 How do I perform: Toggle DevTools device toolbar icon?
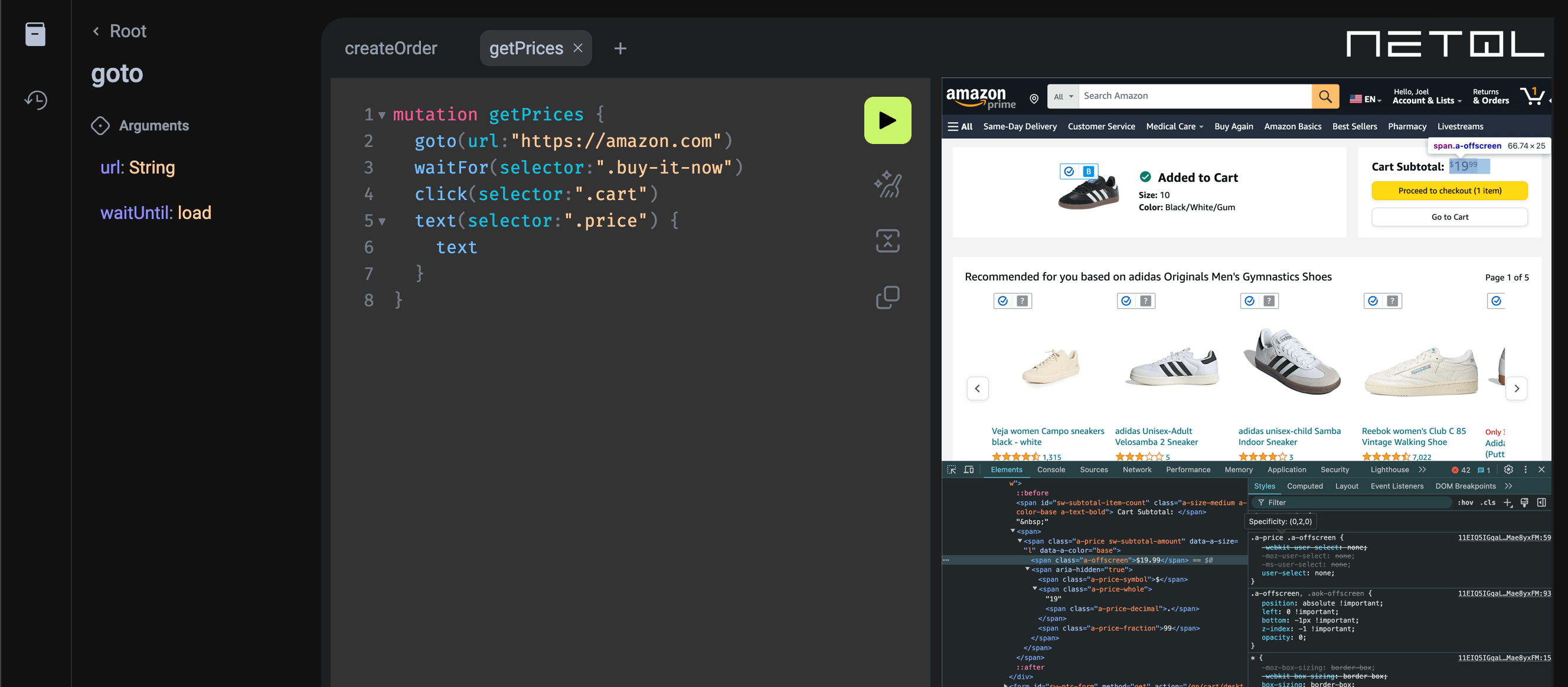(968, 469)
